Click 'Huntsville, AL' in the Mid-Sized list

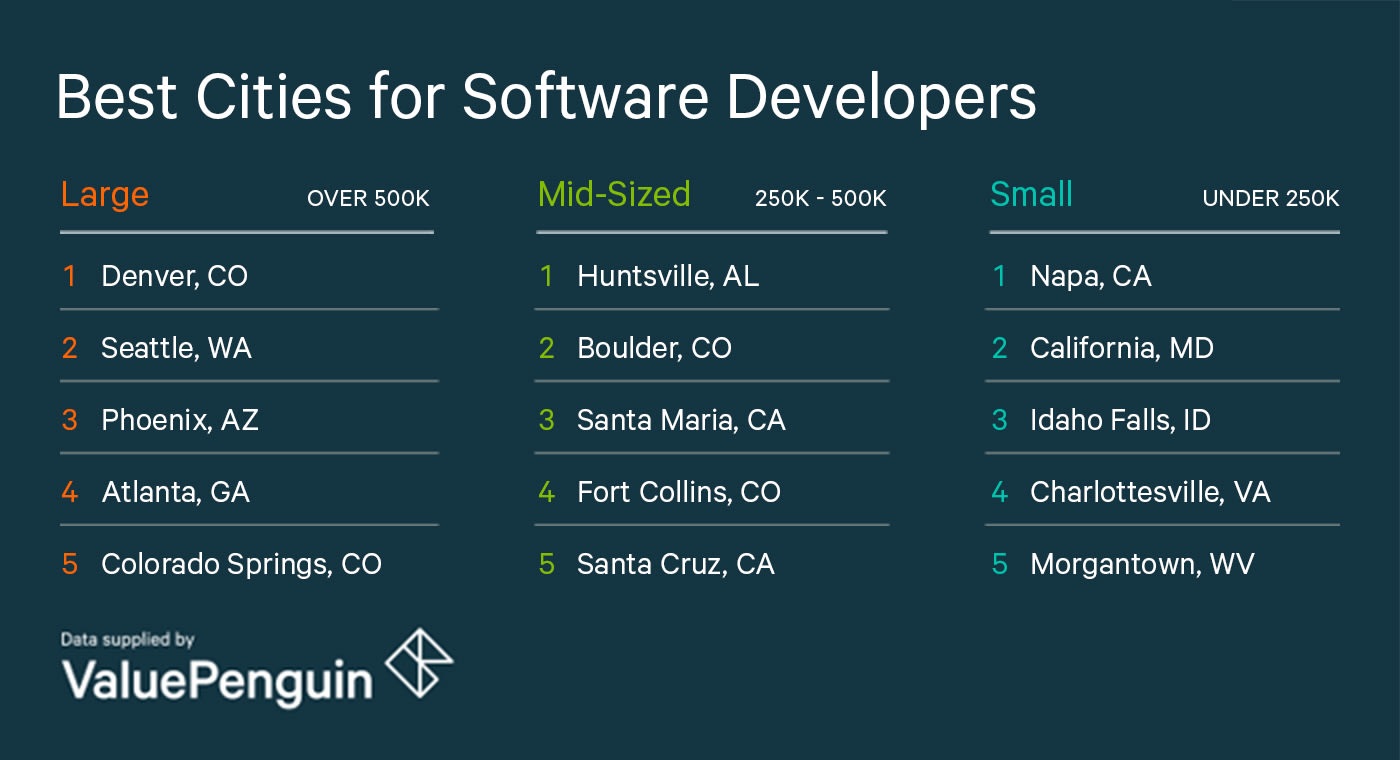point(668,276)
